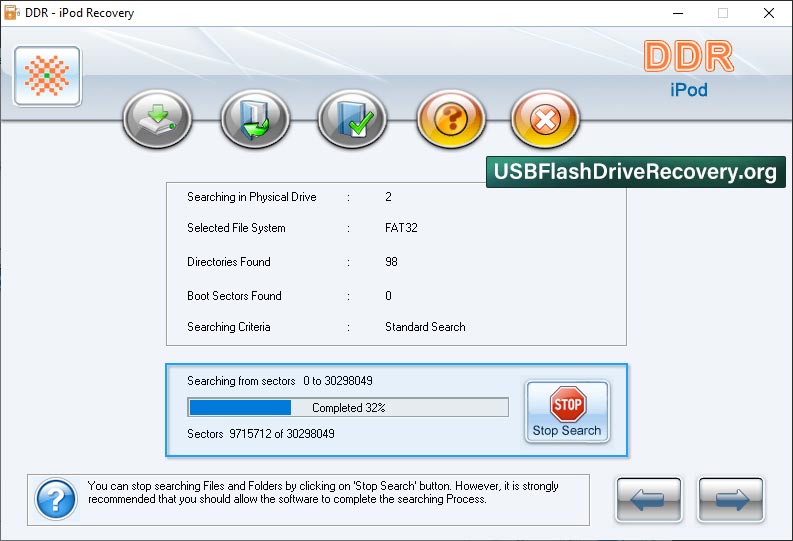Go back with the left arrow button
The height and width of the screenshot is (541, 793).
click(649, 500)
